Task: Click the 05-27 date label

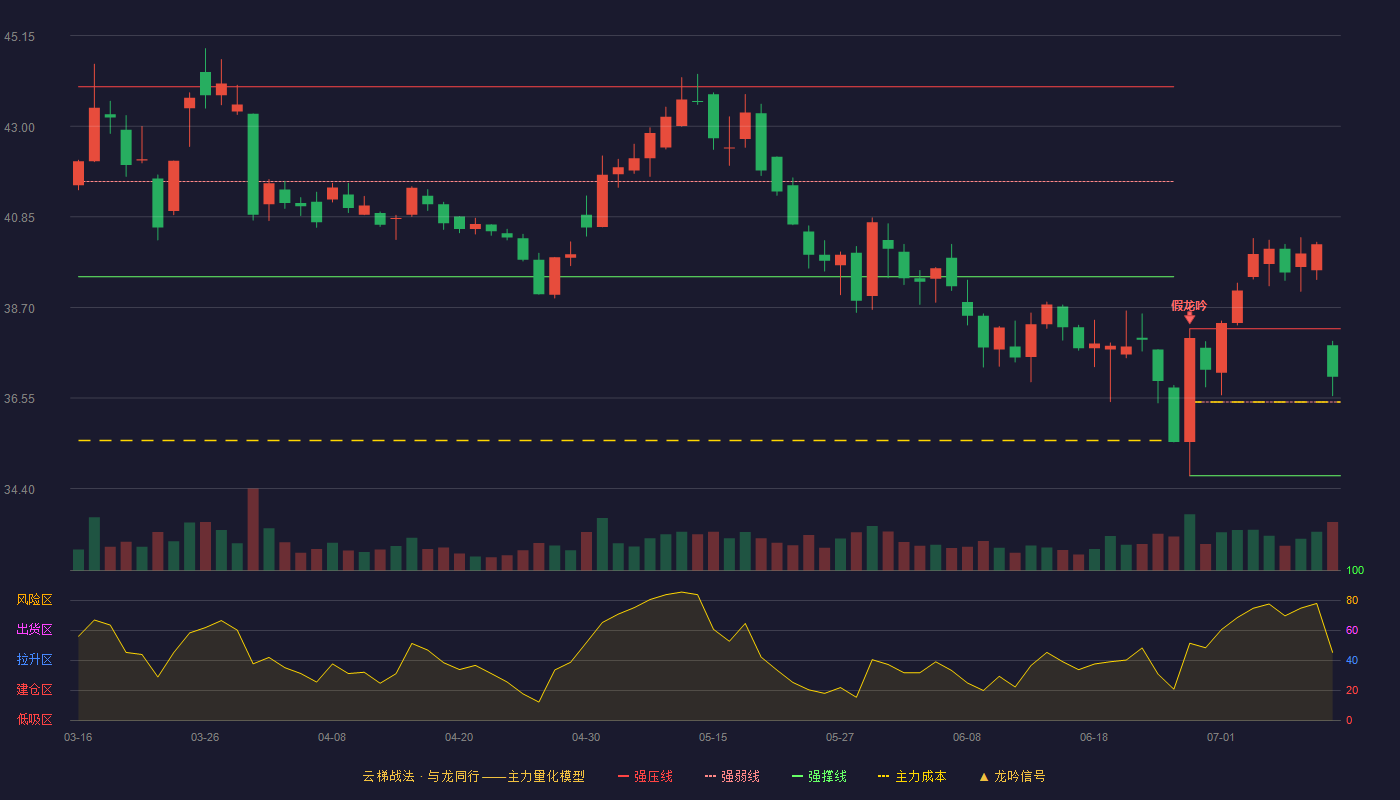Action: [840, 737]
